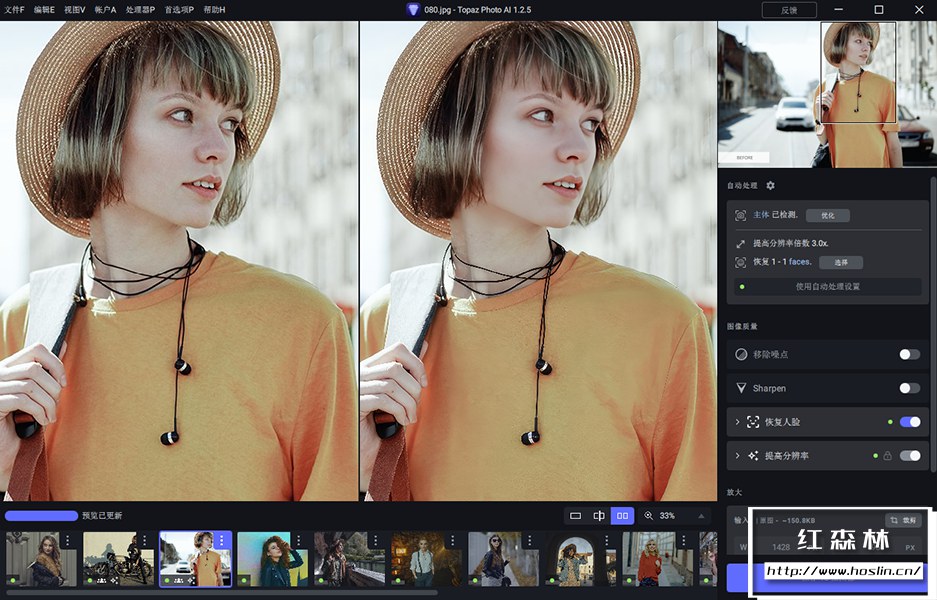
Task: Select the woman with teal background thumbnail
Action: pyautogui.click(x=264, y=559)
